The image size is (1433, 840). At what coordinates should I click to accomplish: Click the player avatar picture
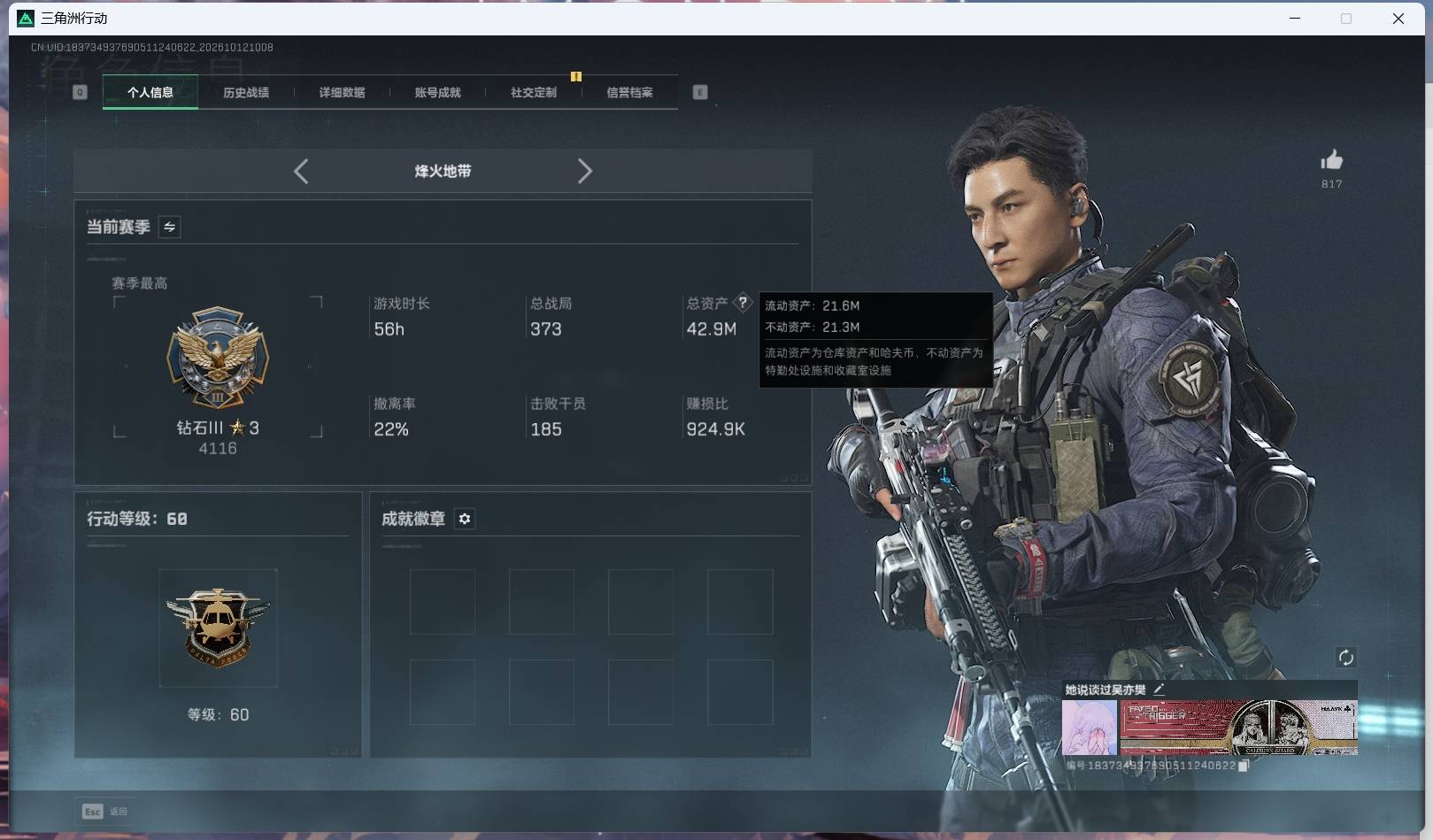[1090, 728]
